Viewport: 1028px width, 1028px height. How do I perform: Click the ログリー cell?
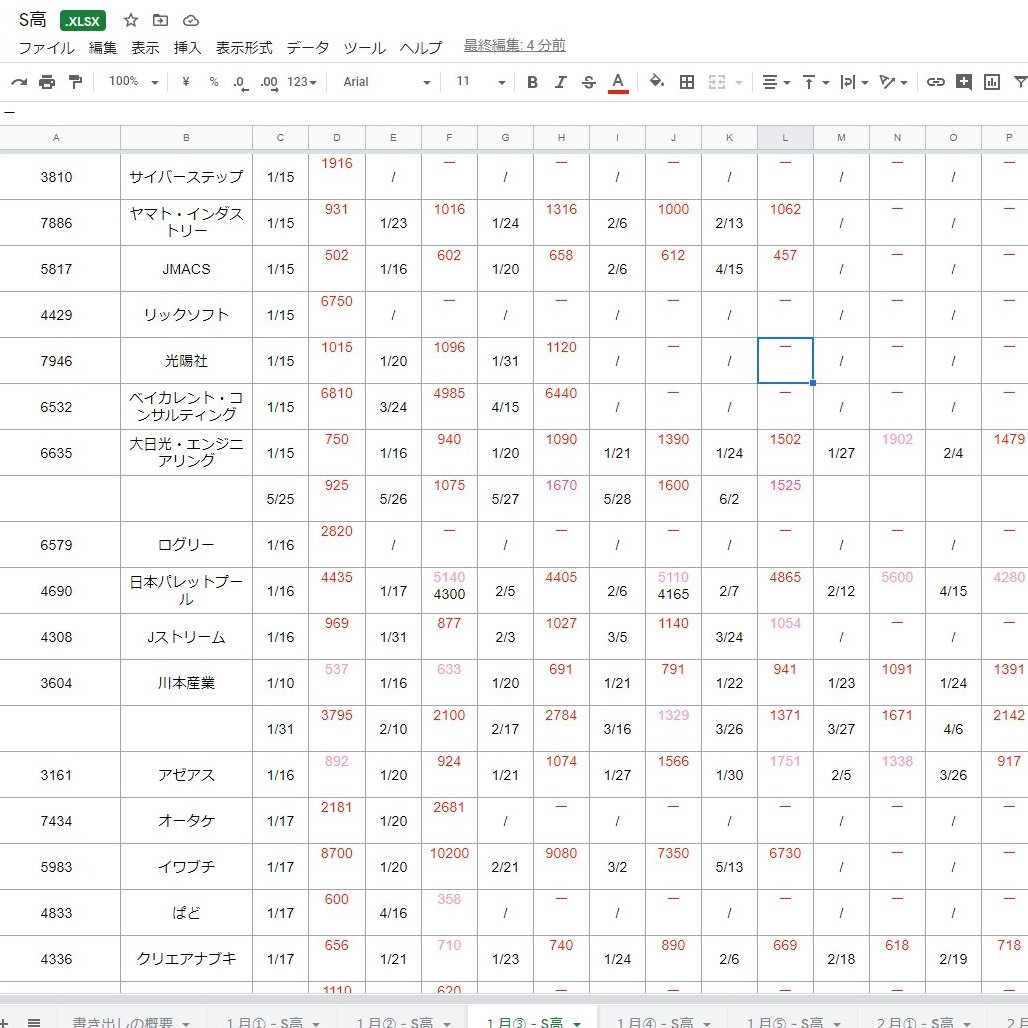pyautogui.click(x=186, y=545)
